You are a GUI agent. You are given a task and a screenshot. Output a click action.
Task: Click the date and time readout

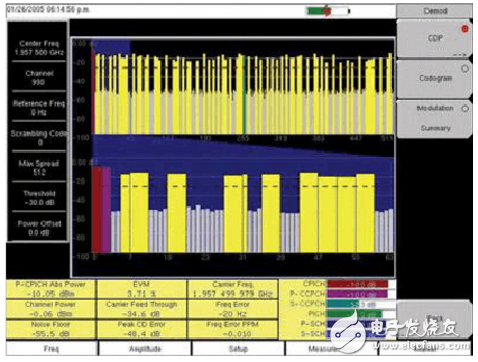[48, 9]
